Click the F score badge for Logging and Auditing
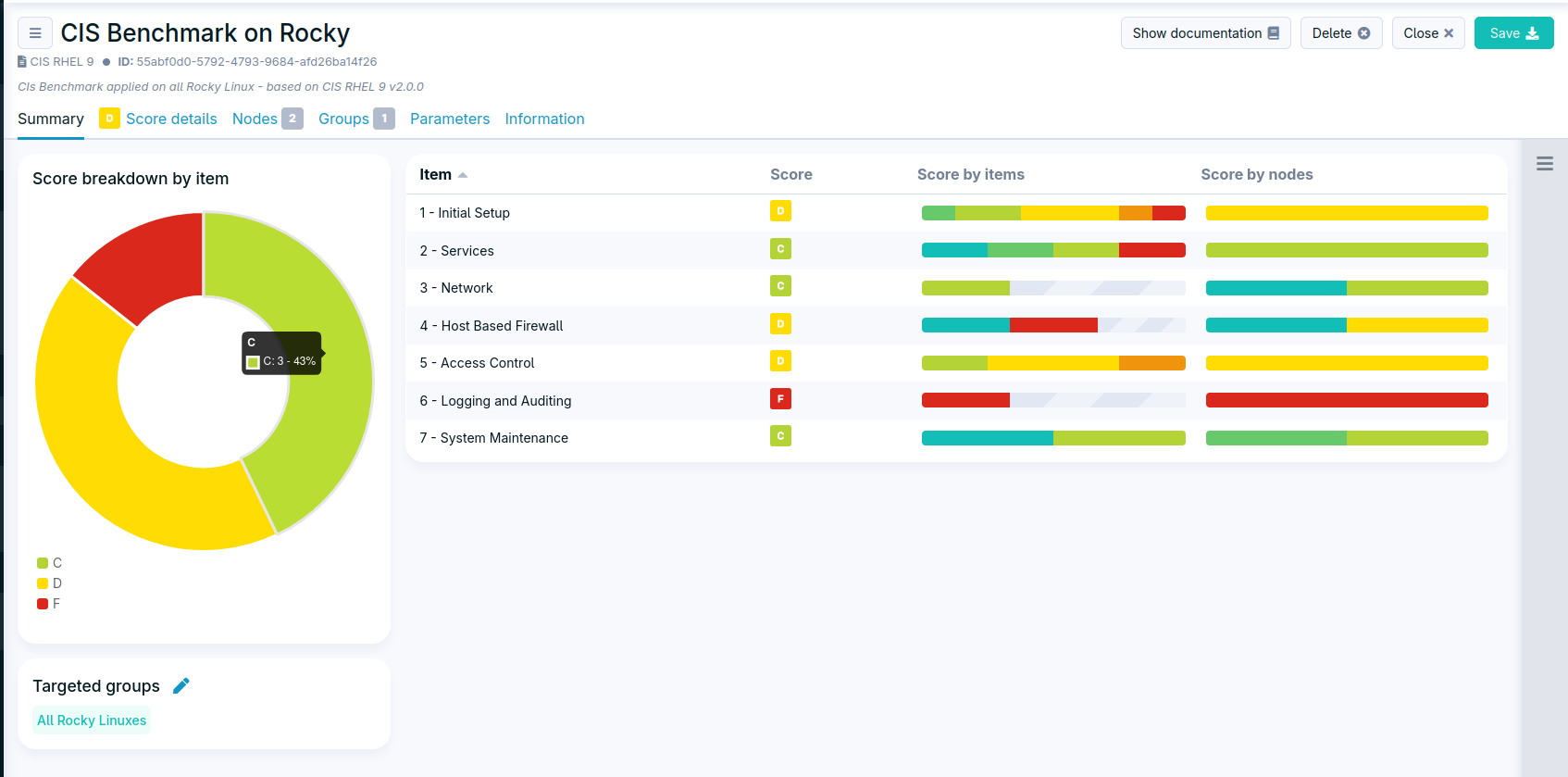 pos(780,399)
